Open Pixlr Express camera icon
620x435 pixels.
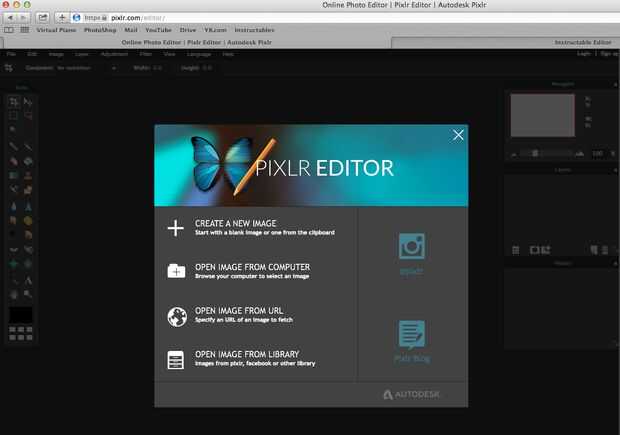pyautogui.click(x=412, y=246)
